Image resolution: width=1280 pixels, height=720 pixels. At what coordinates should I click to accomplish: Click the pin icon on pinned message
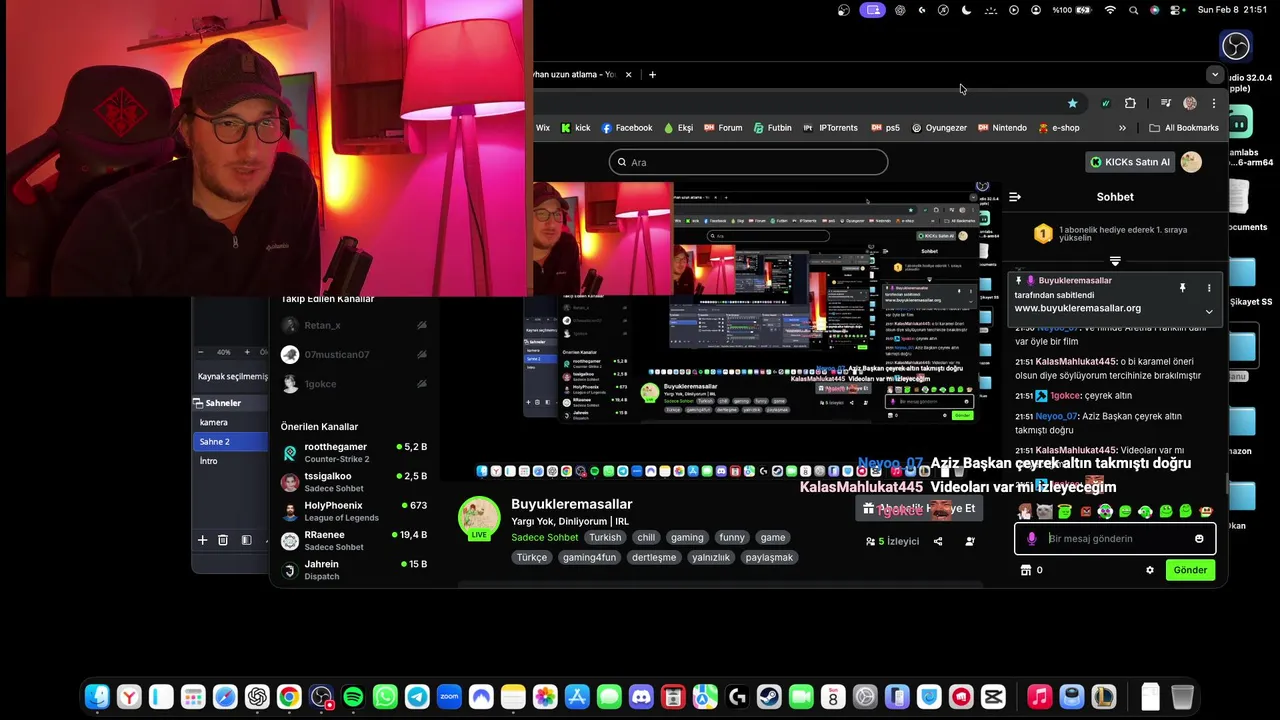[1182, 288]
